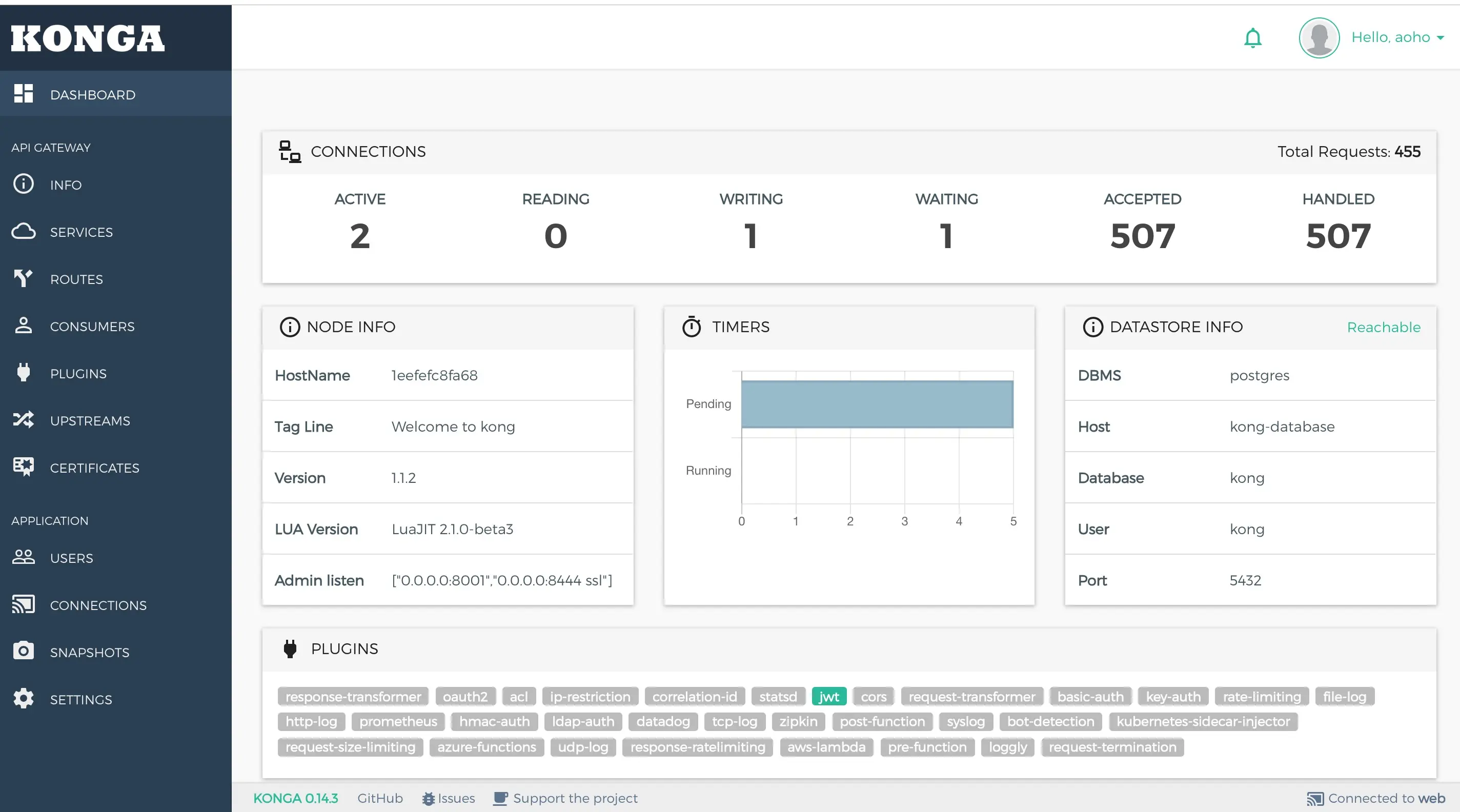Click the Issues link in footer

(x=449, y=798)
